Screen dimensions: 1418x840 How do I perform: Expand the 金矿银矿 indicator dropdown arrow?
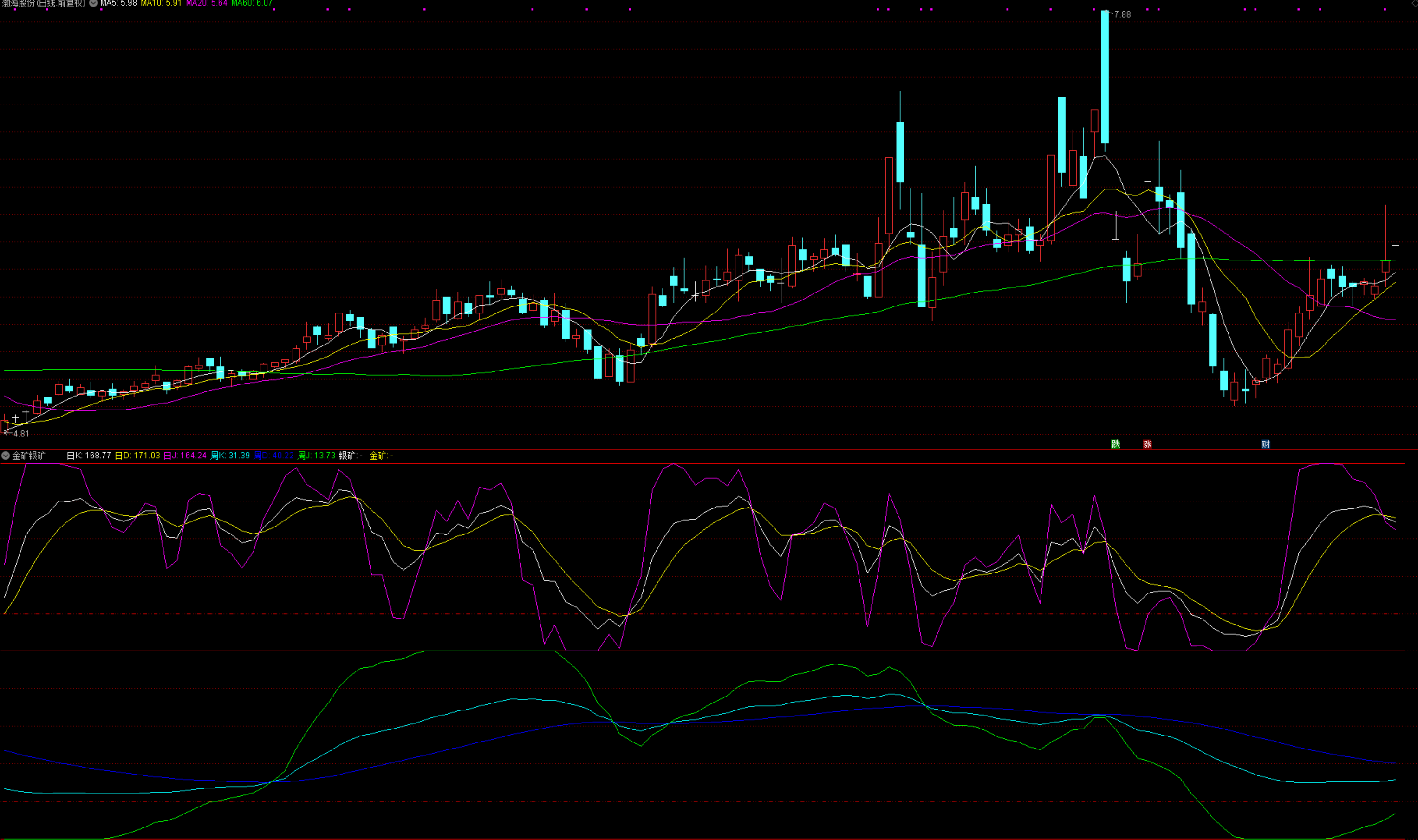6,456
